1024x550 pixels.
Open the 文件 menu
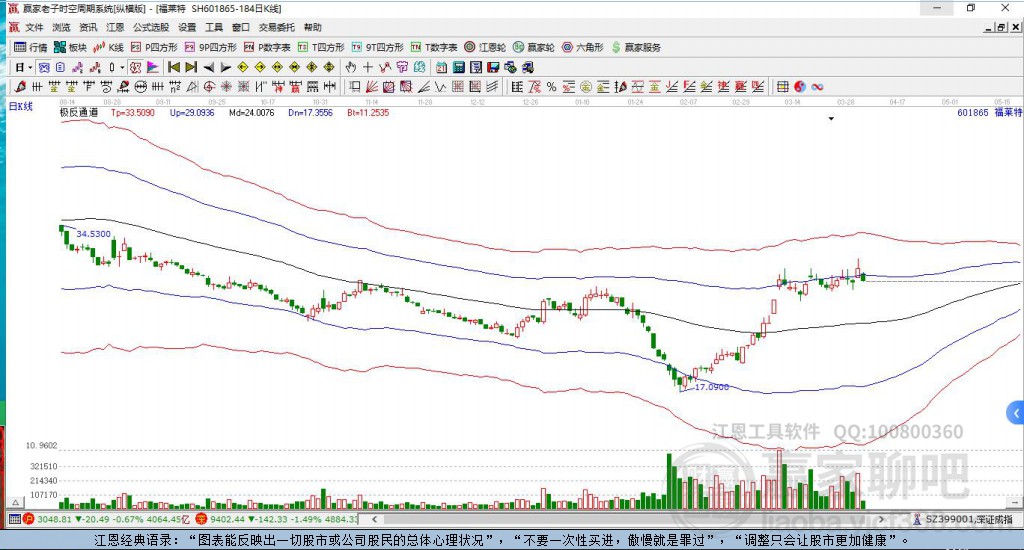coord(34,27)
